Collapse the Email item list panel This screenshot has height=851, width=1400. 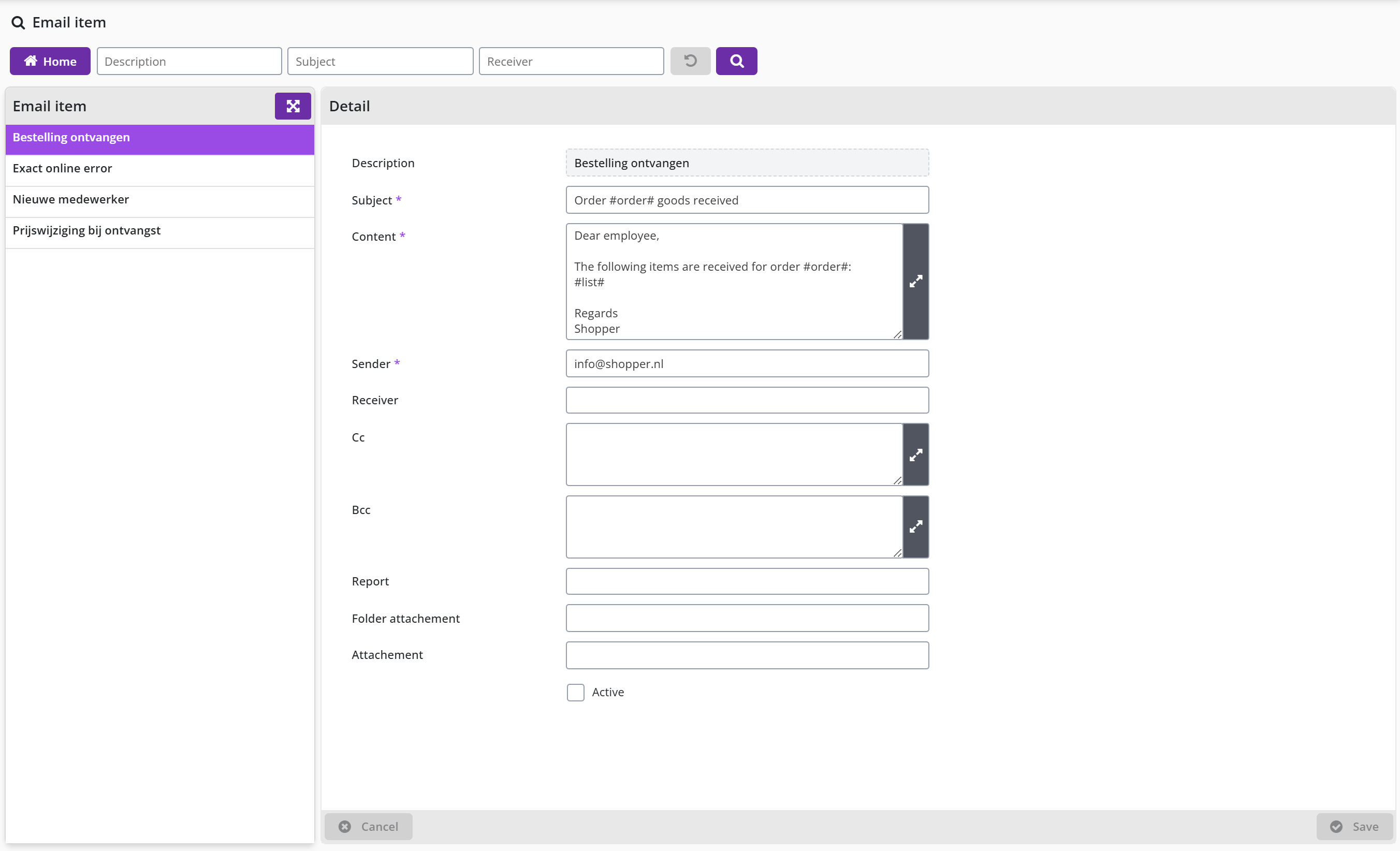click(x=293, y=106)
